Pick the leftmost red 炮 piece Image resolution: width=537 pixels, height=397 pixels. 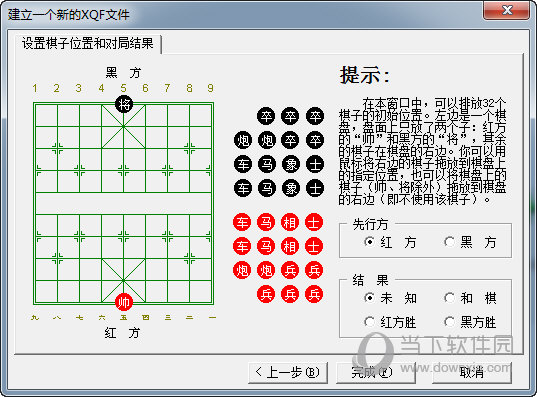point(242,270)
